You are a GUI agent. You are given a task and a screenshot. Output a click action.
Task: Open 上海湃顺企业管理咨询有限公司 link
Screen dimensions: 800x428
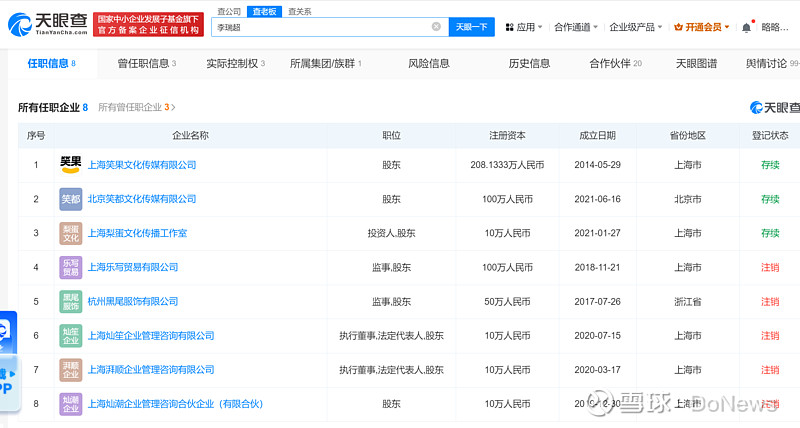tap(151, 370)
